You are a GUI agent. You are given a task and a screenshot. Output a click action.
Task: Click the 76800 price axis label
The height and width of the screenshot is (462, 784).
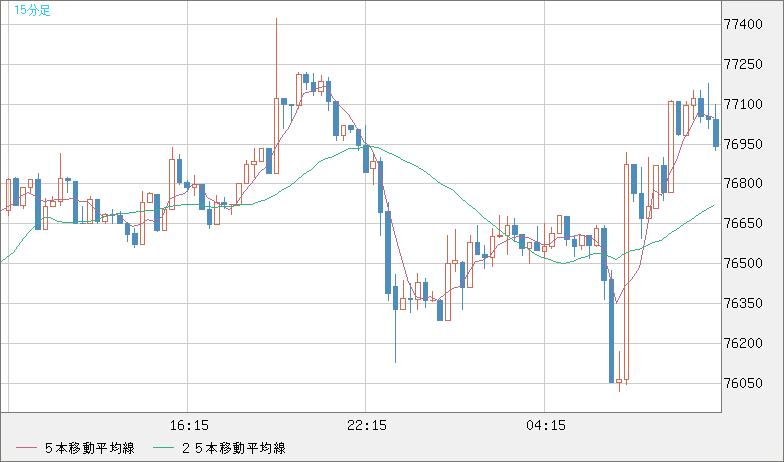click(744, 184)
